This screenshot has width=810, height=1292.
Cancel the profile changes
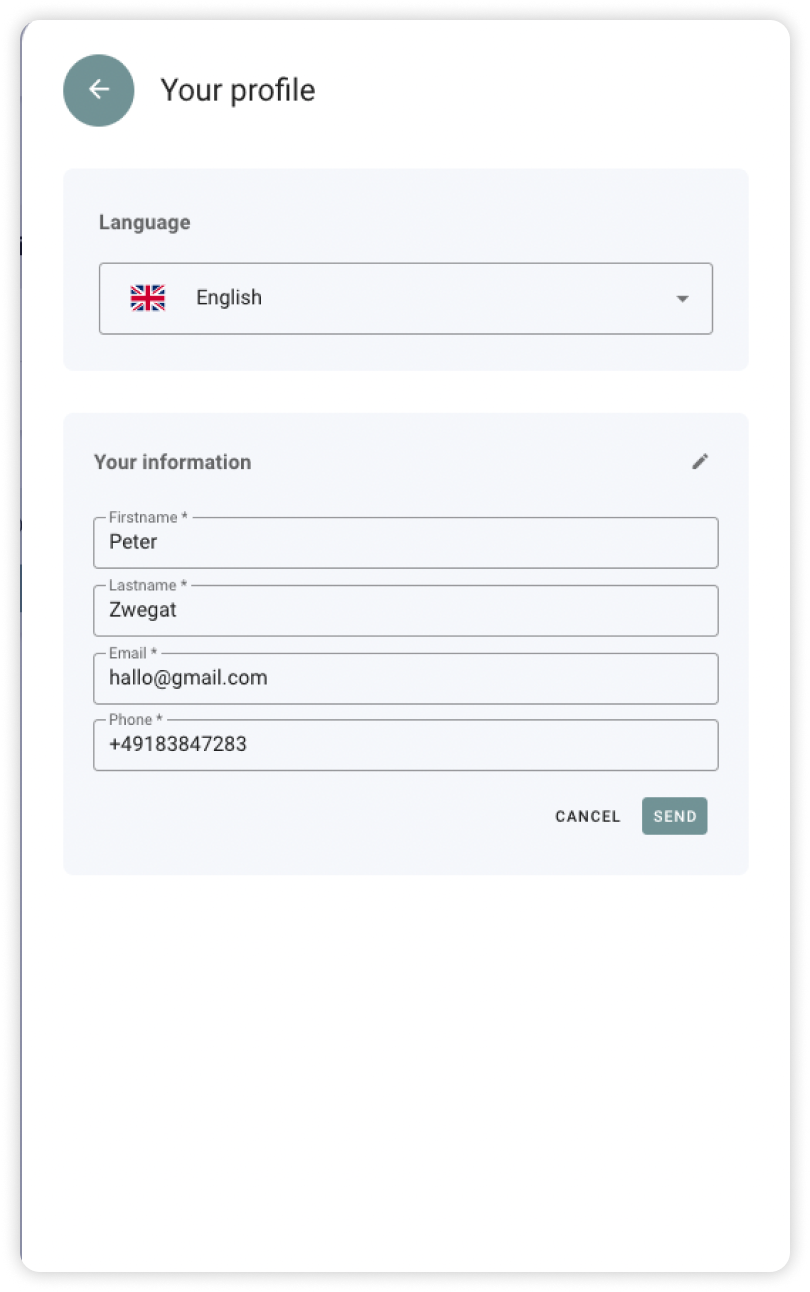pyautogui.click(x=588, y=816)
